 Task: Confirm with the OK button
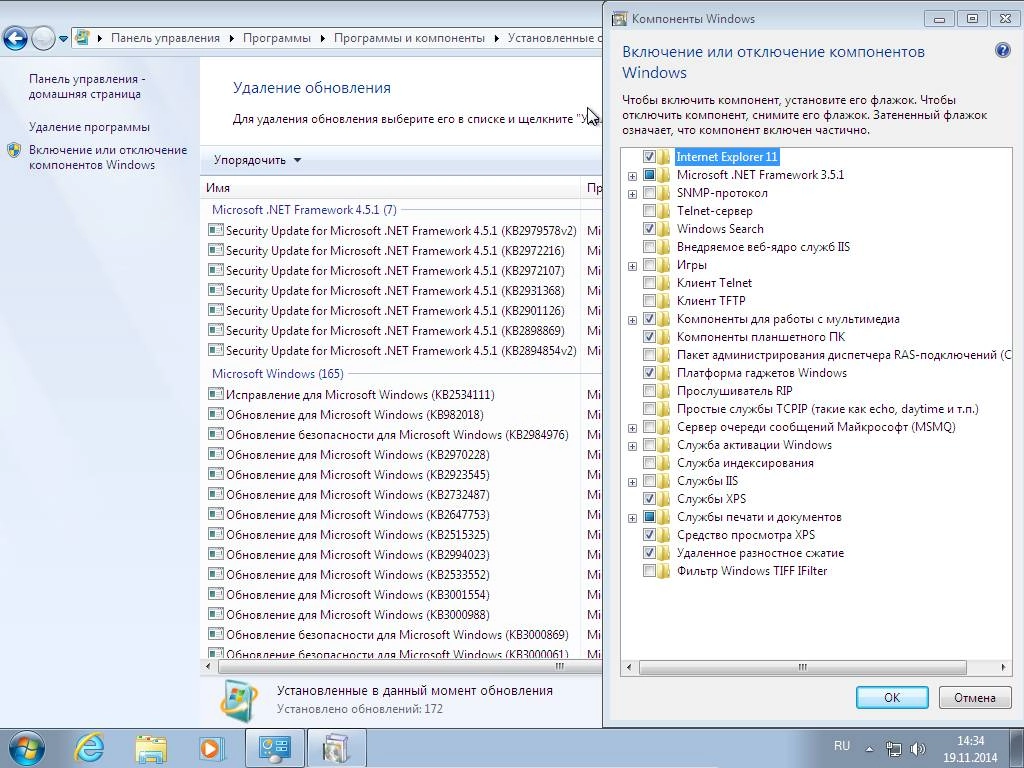tap(891, 697)
